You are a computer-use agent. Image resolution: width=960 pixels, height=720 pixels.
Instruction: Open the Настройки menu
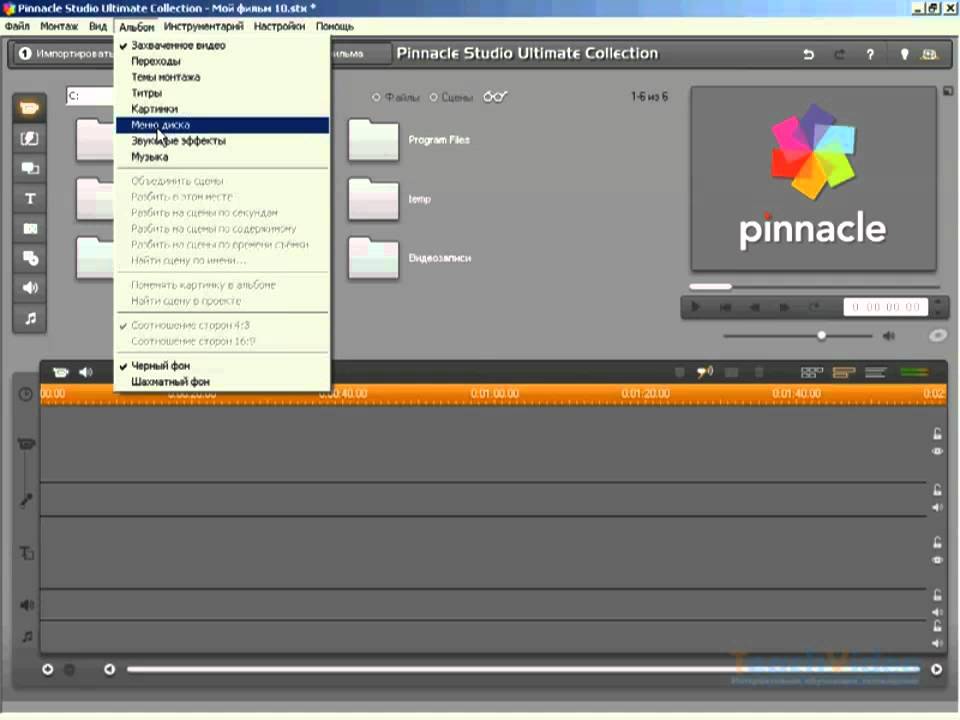[279, 26]
